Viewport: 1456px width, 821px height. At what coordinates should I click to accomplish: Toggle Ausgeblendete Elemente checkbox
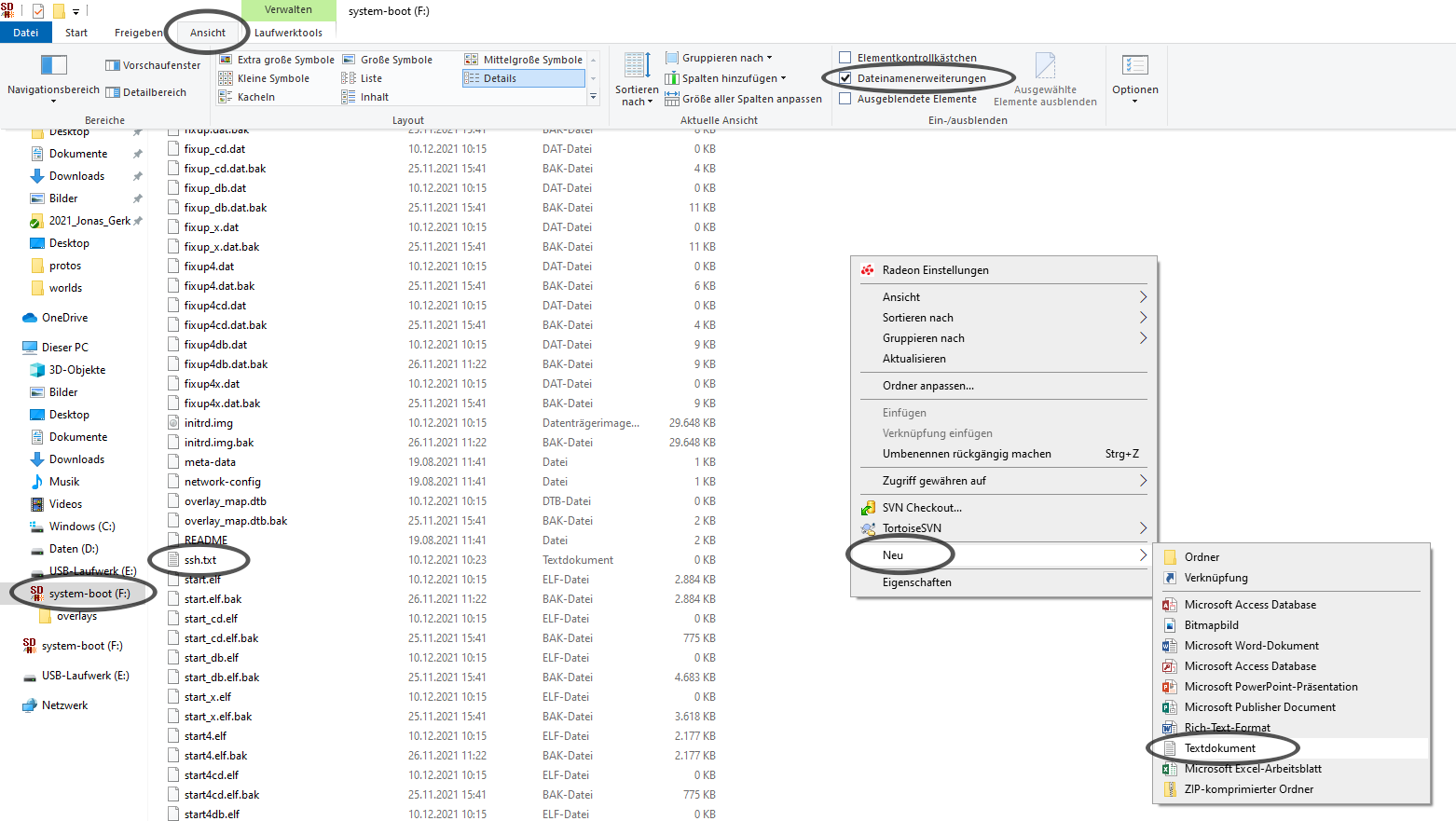pyautogui.click(x=845, y=99)
